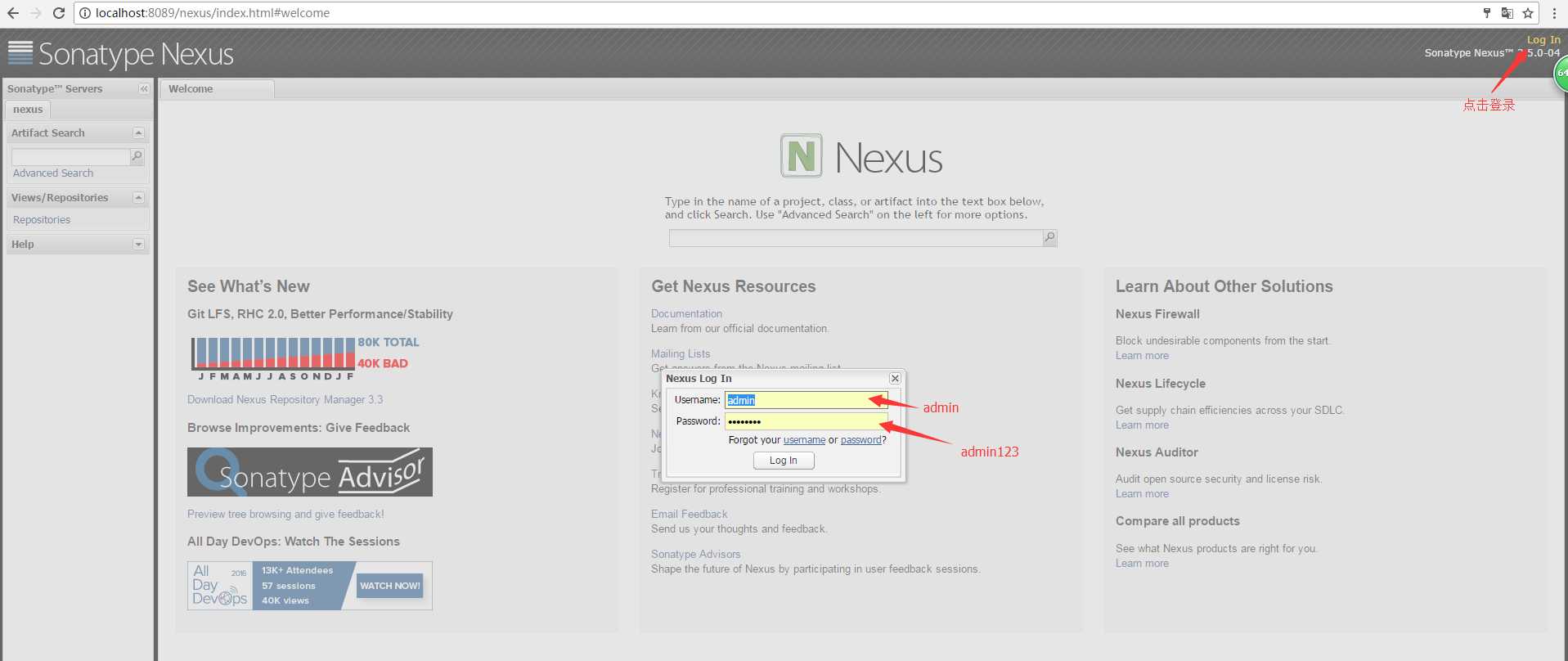The width and height of the screenshot is (1568, 661).
Task: Open the saved password key icon
Action: [x=1486, y=13]
